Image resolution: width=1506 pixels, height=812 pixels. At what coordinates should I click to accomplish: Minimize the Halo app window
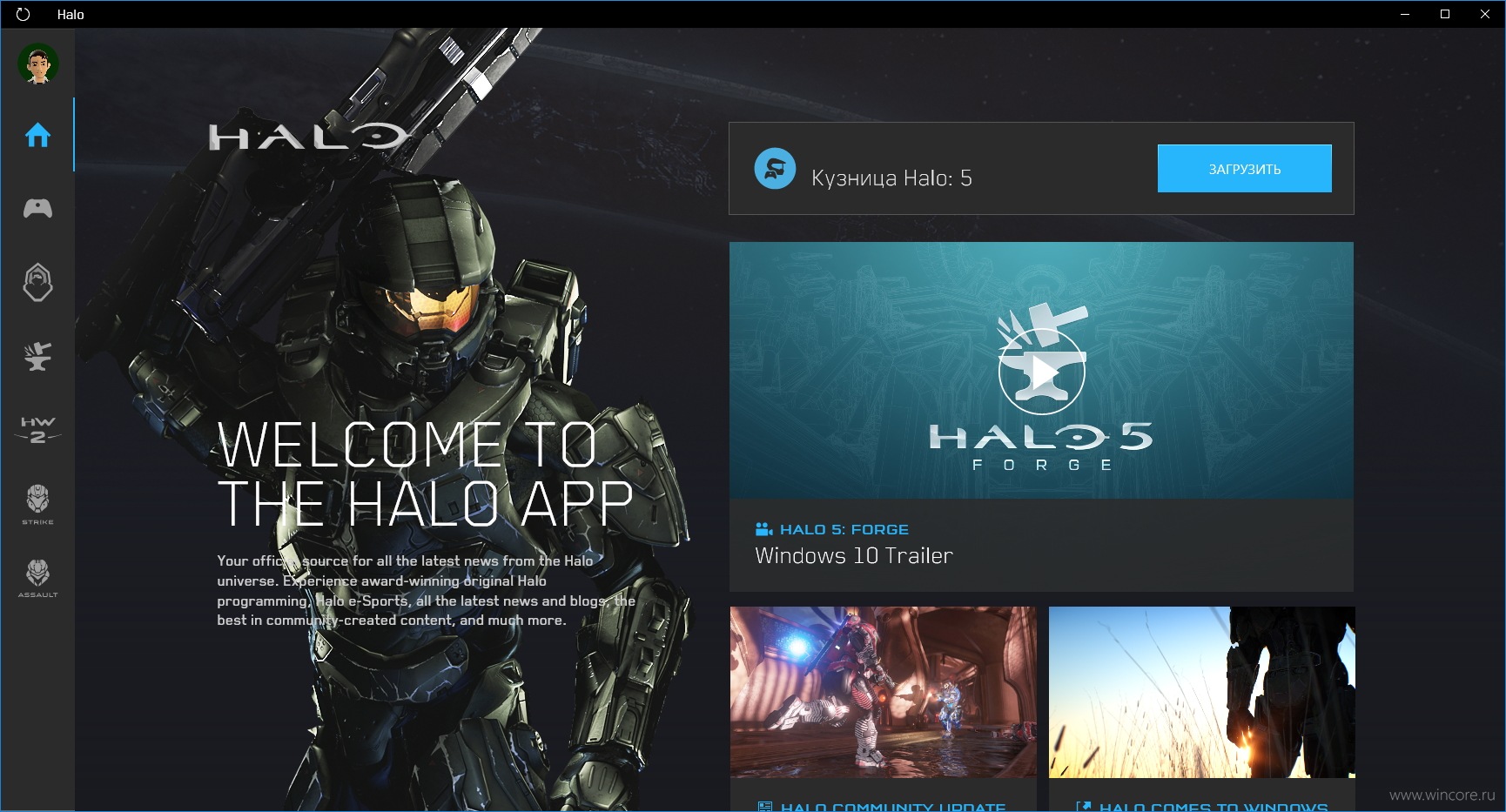click(1405, 14)
